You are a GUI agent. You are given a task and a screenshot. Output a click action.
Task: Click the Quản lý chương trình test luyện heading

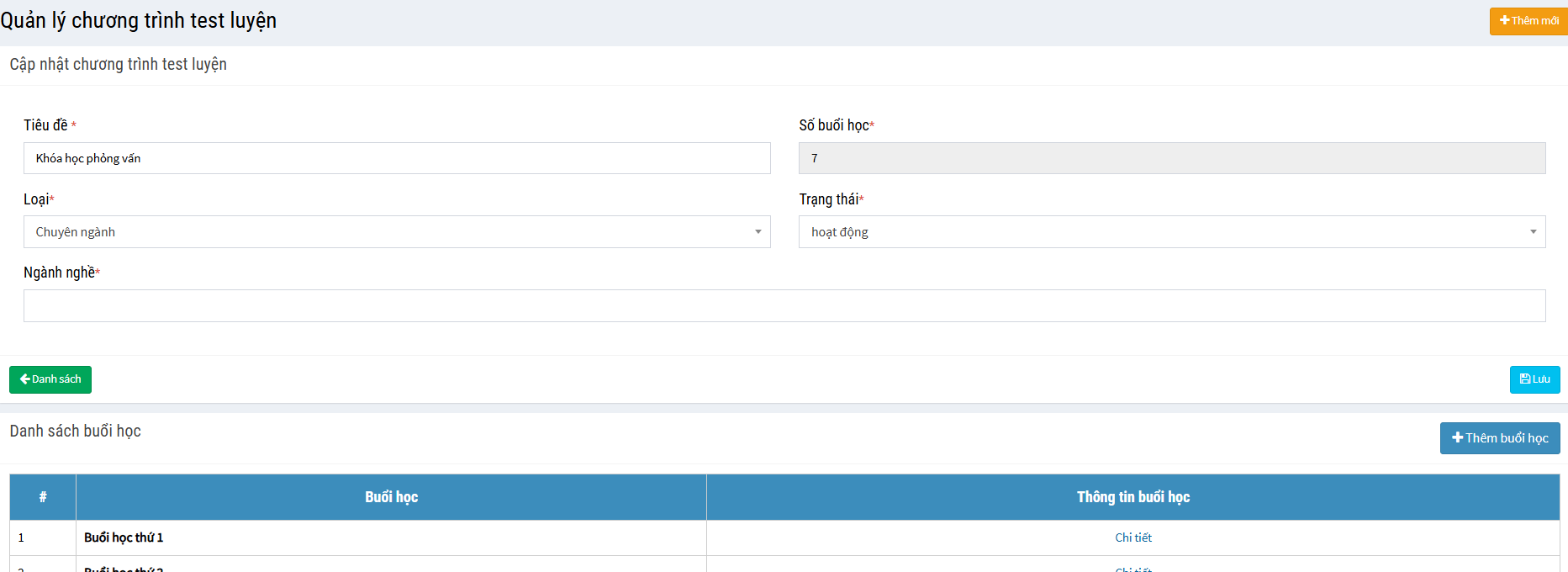click(139, 21)
